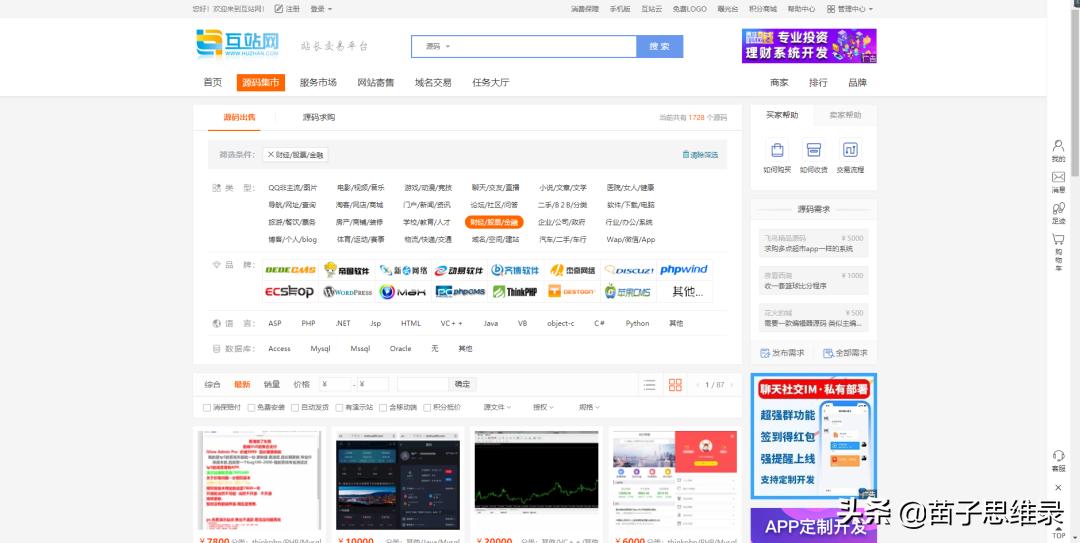
Task: Open 我的 profile icon in right sidebar
Action: pyautogui.click(x=1058, y=145)
